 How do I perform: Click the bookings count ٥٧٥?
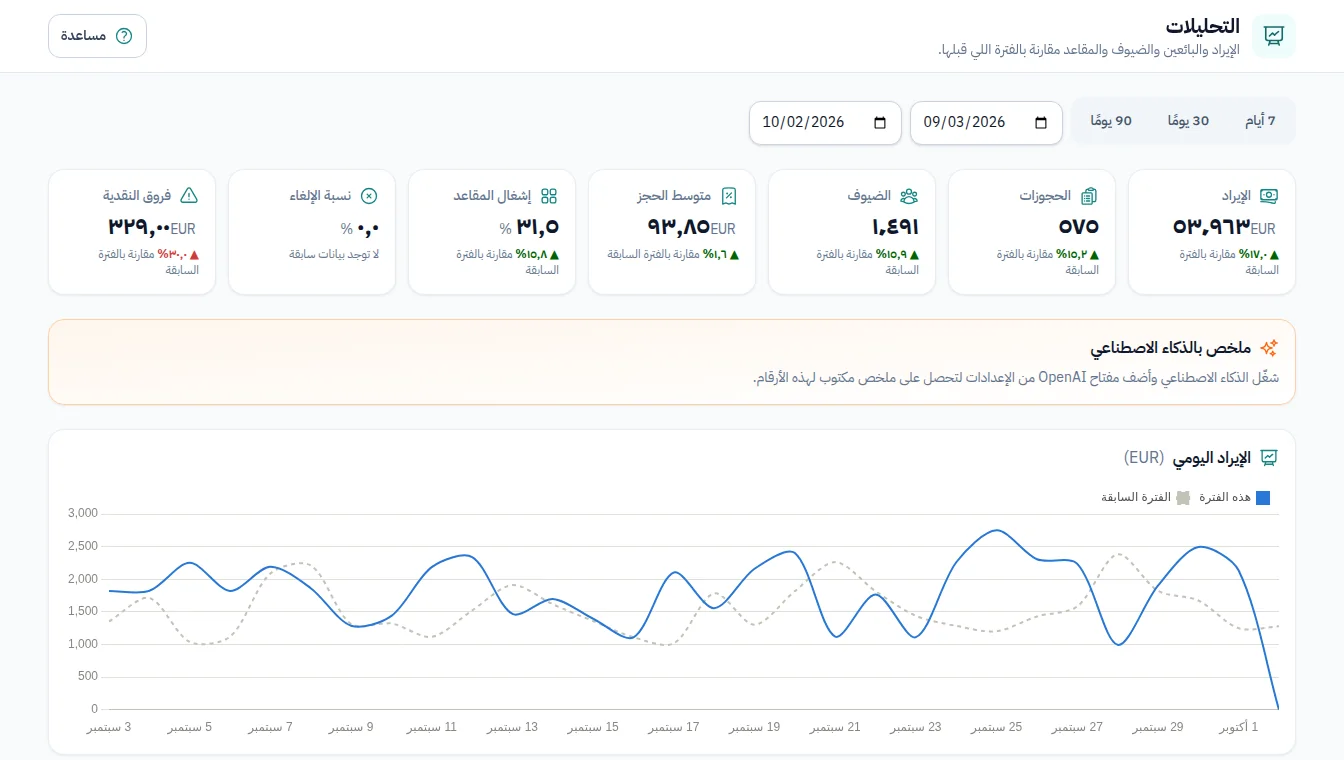1077,227
